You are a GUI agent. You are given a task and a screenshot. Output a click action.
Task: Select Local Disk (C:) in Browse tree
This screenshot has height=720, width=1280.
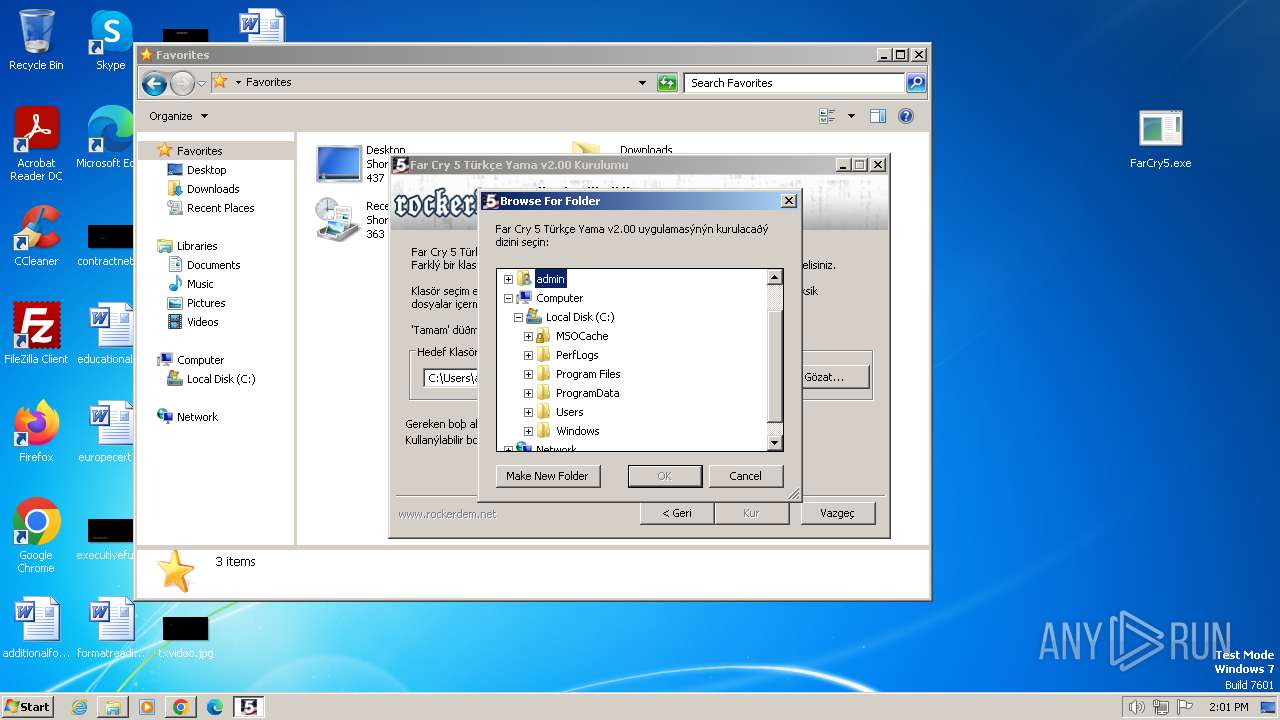580,317
